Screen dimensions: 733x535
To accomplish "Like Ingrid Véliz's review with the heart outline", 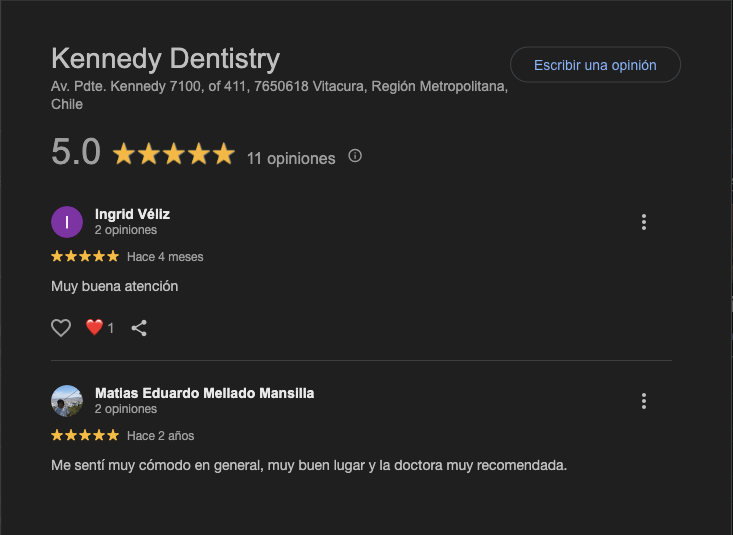I will (61, 328).
